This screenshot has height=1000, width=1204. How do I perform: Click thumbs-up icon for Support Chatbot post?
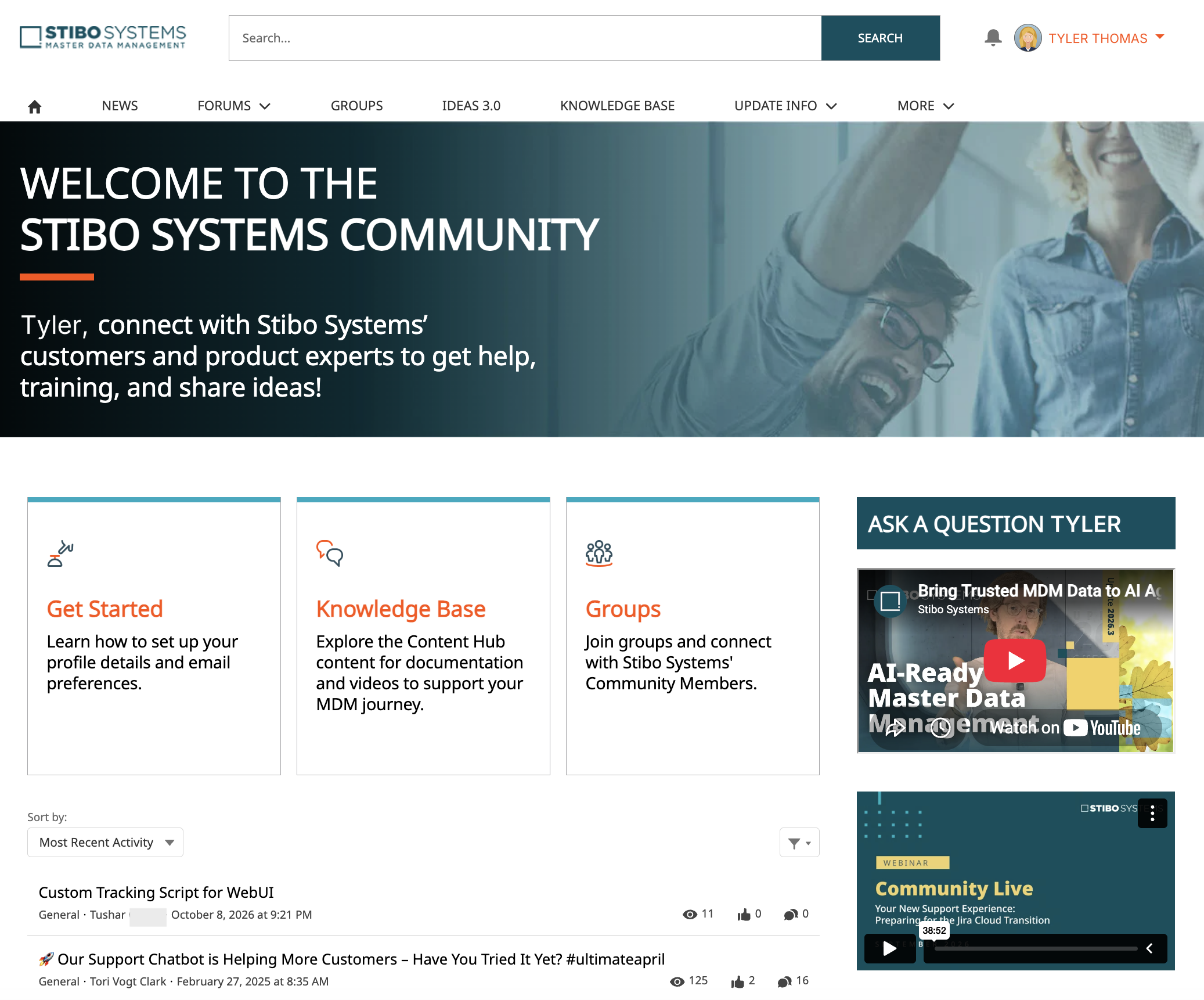738,982
